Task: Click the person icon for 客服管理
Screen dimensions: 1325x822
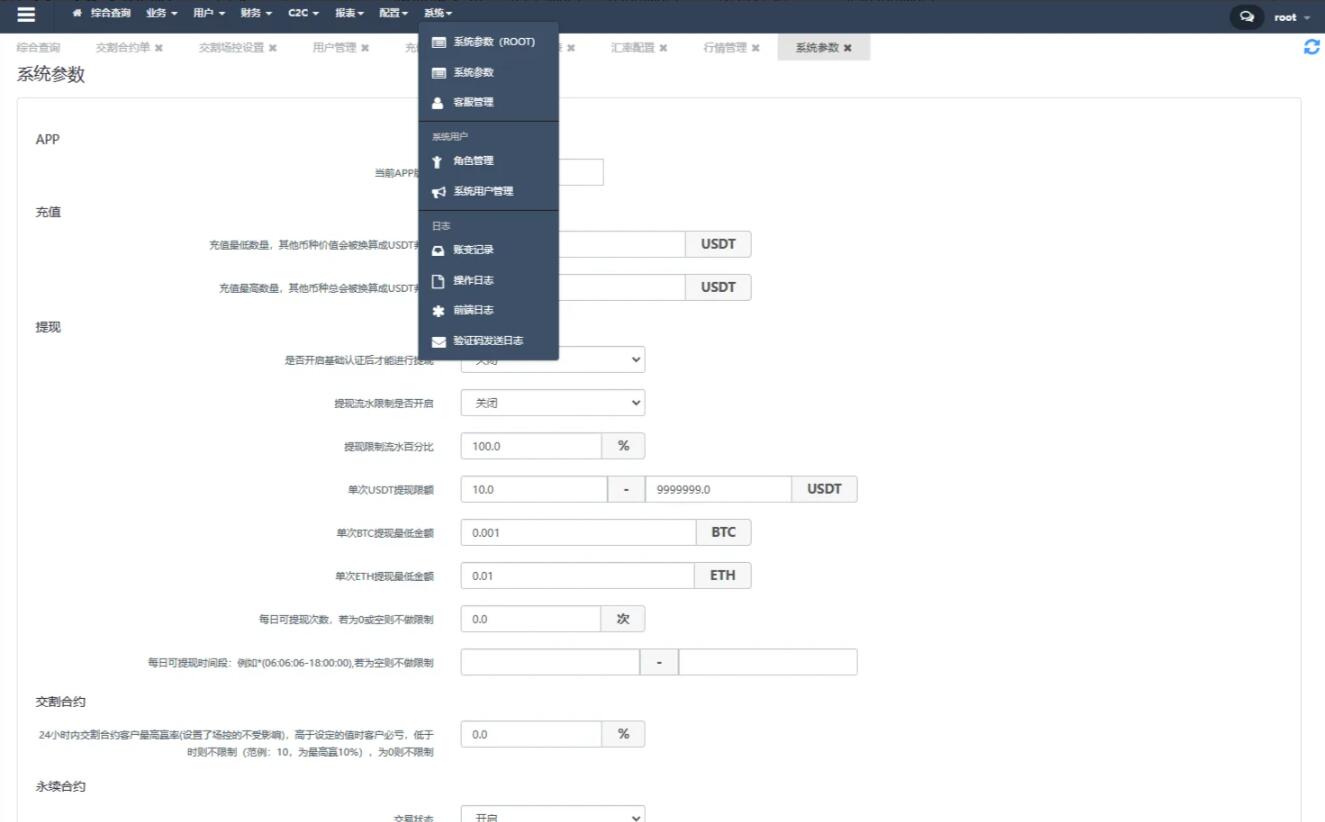Action: pyautogui.click(x=438, y=103)
